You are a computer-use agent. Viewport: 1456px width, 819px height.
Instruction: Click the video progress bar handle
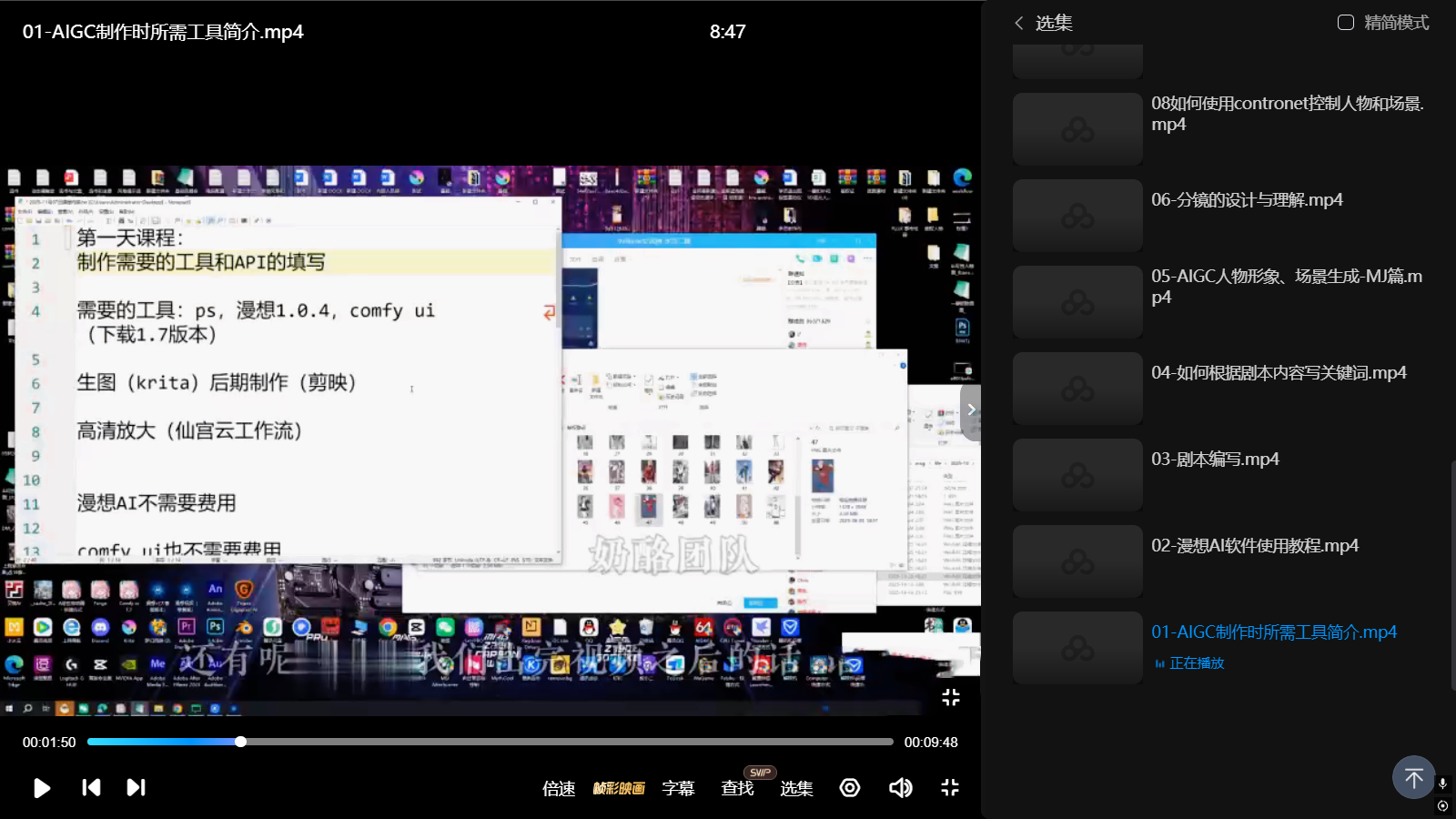tap(241, 742)
